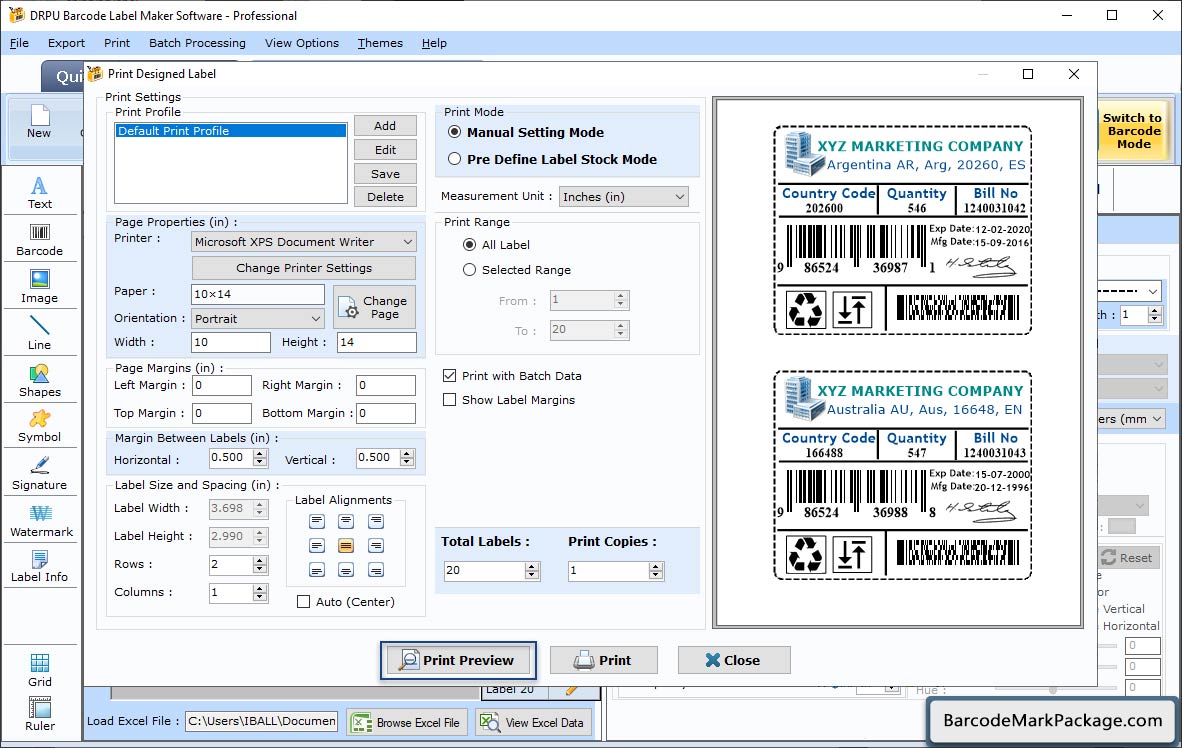
Task: Create a New label from toolbar
Action: 39,121
